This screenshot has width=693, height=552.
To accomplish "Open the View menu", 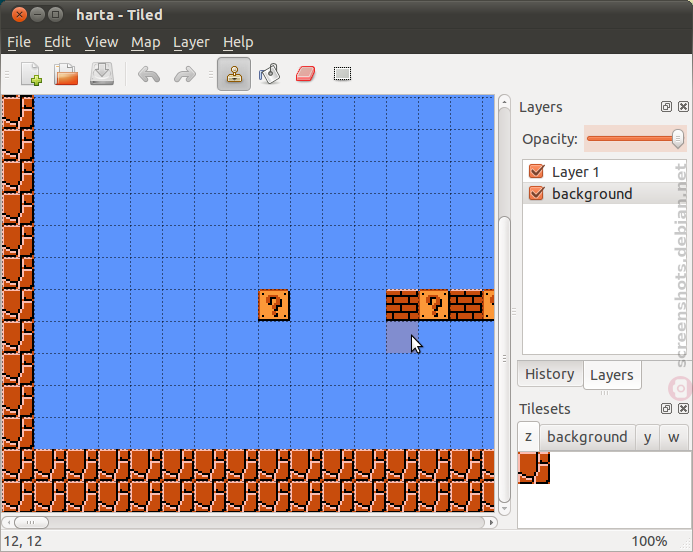I will [101, 42].
